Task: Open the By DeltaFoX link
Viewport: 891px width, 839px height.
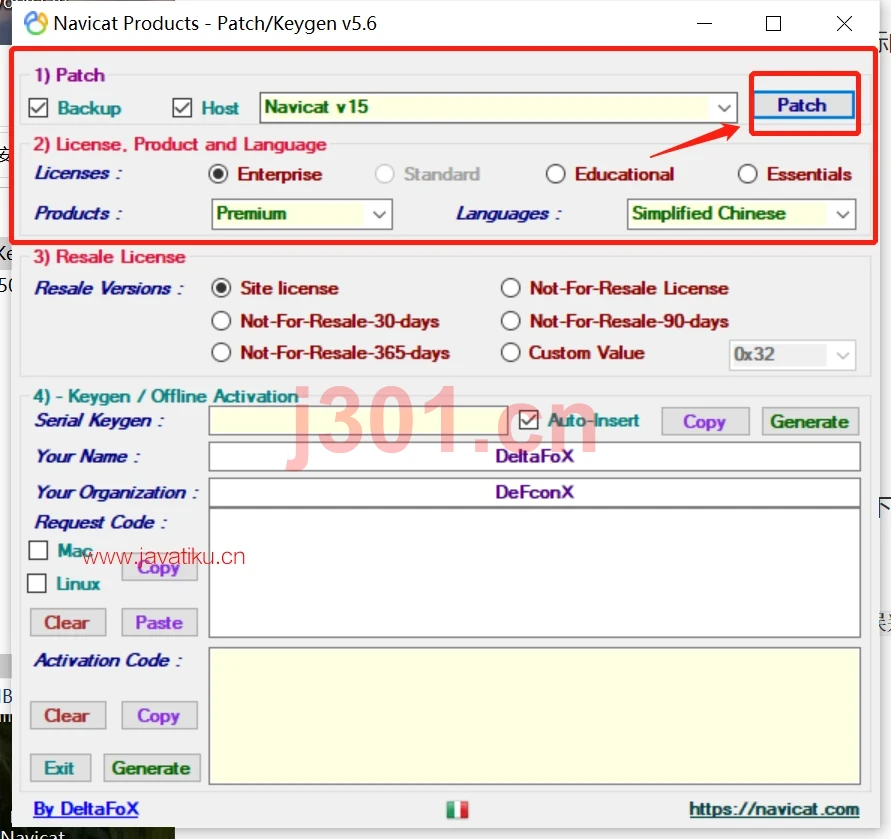Action: [x=86, y=809]
